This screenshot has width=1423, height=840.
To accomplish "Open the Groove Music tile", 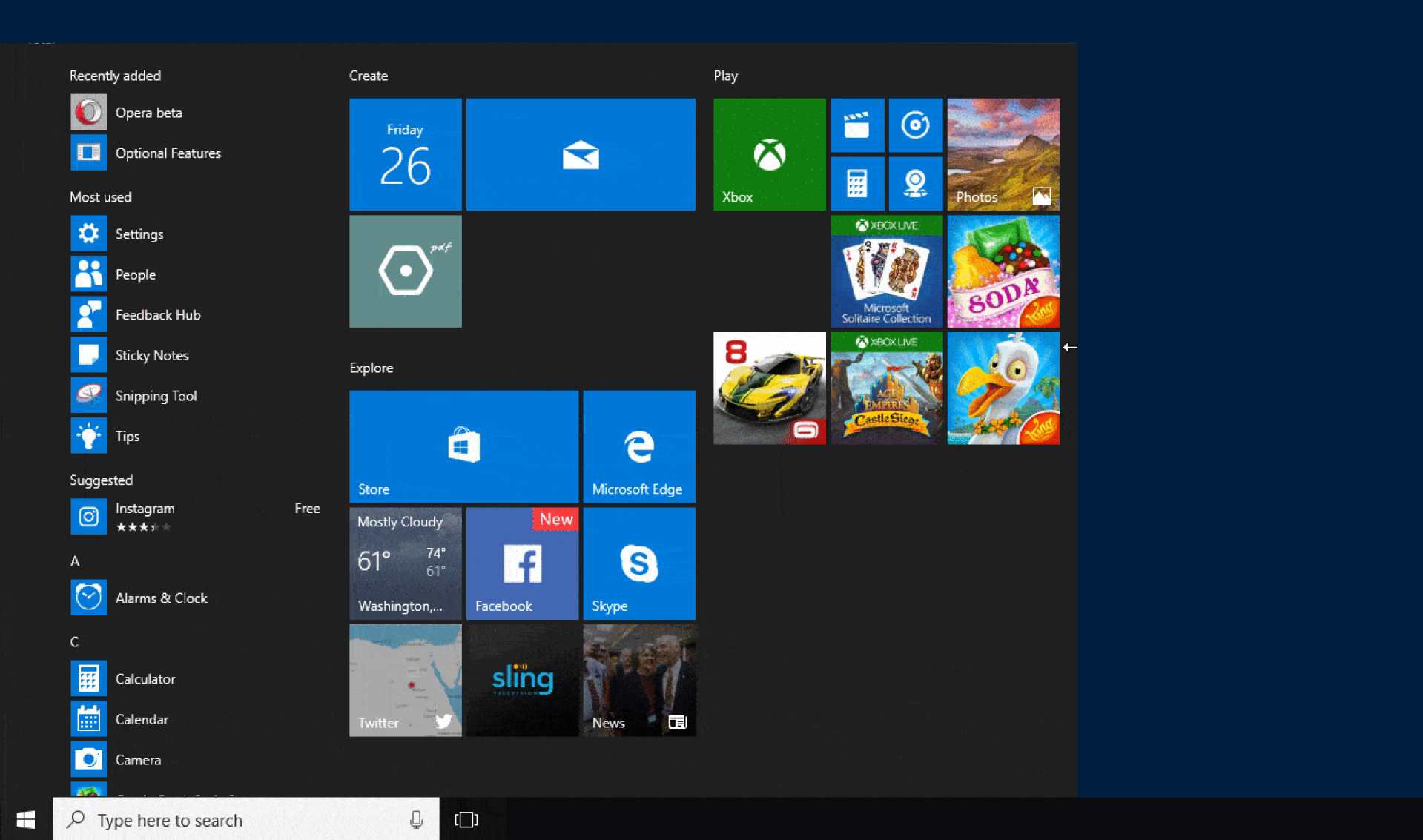I will coord(915,125).
